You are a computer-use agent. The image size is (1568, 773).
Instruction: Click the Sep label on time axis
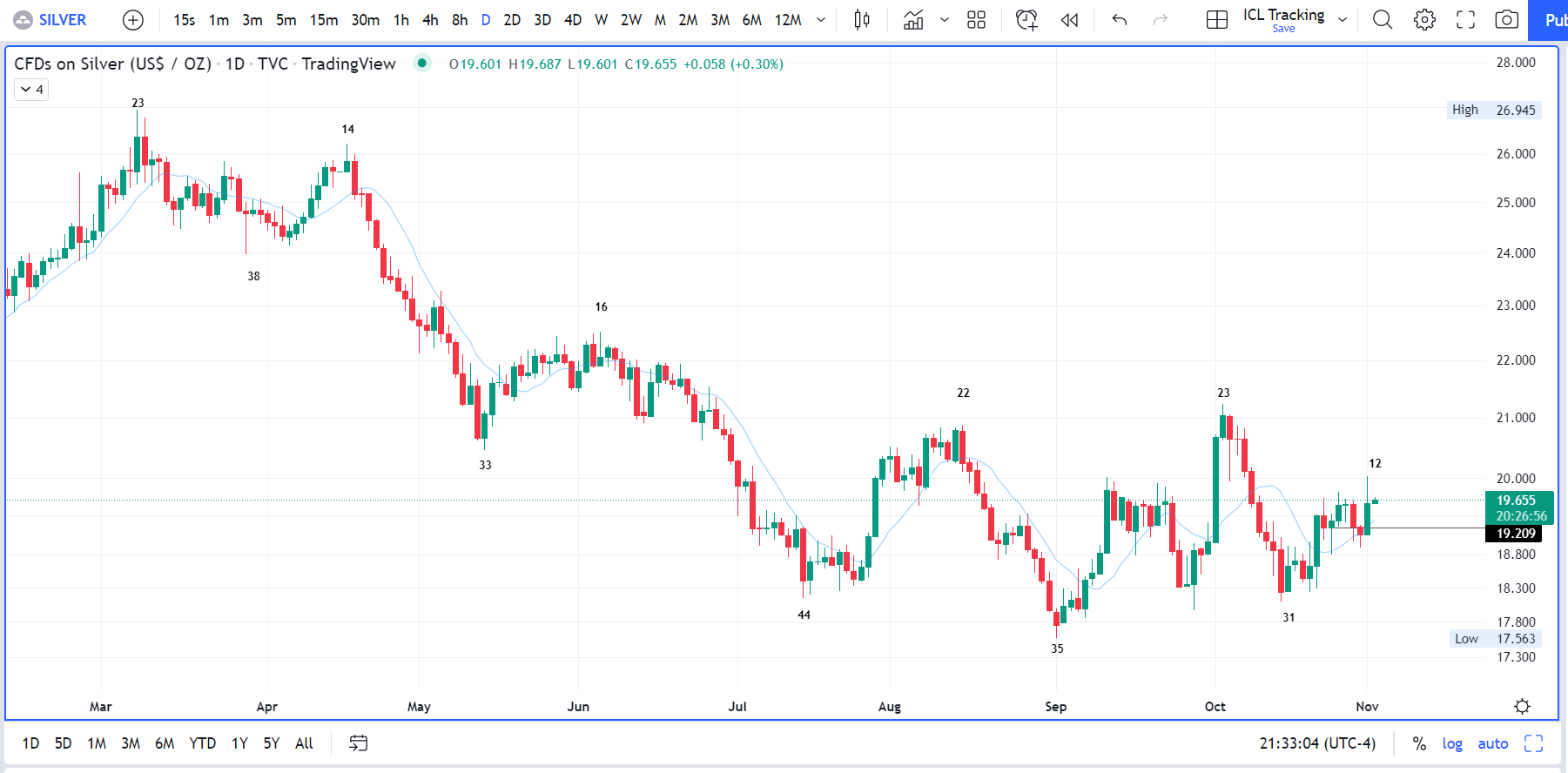(x=1056, y=707)
